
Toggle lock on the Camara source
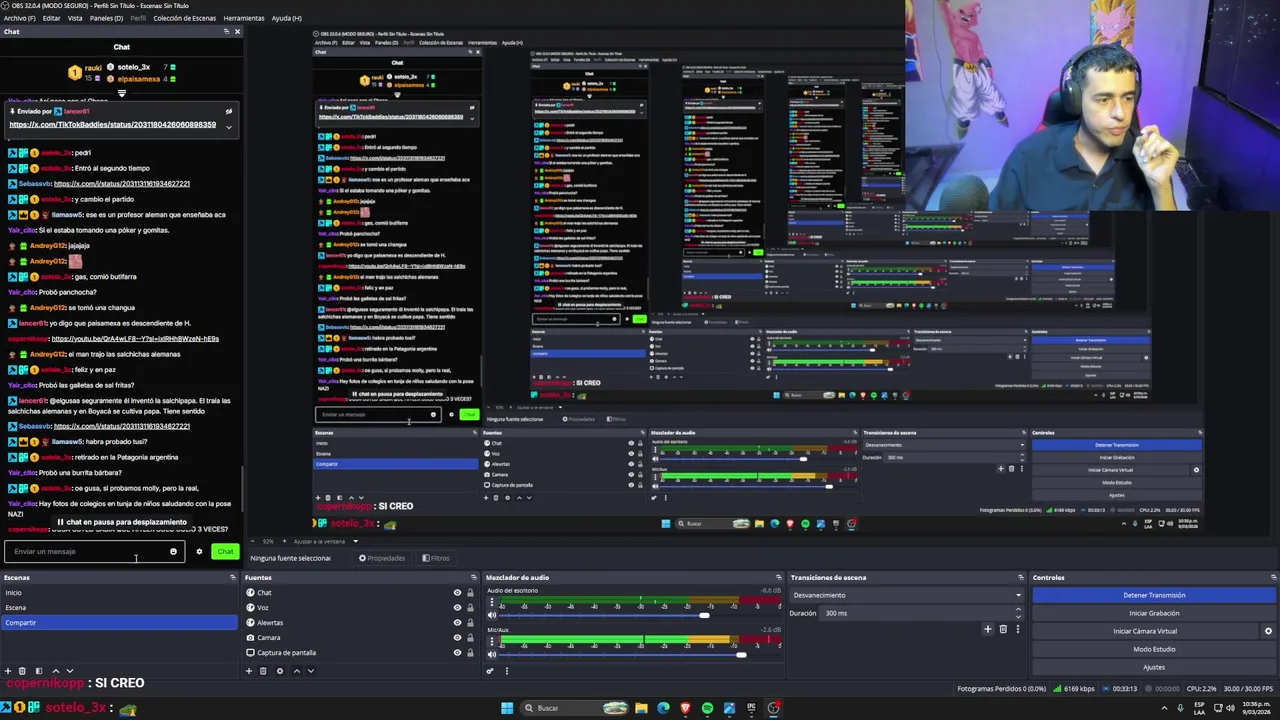470,637
